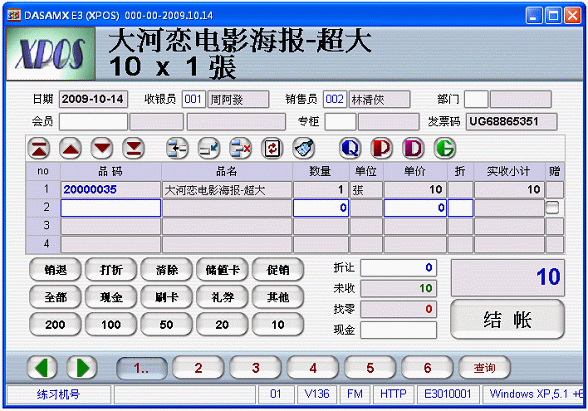Go to previous page with green left arrow

(x=42, y=368)
